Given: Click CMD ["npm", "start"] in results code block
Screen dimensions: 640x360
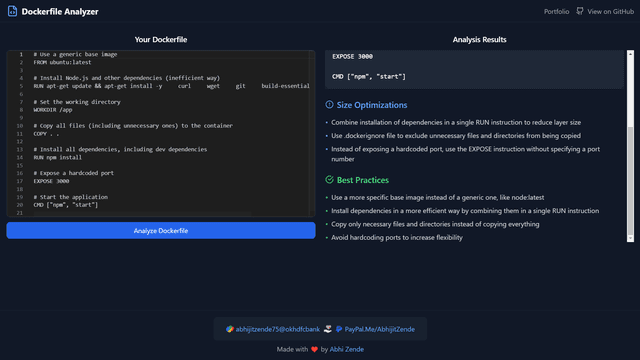Looking at the screenshot, I should [x=369, y=76].
